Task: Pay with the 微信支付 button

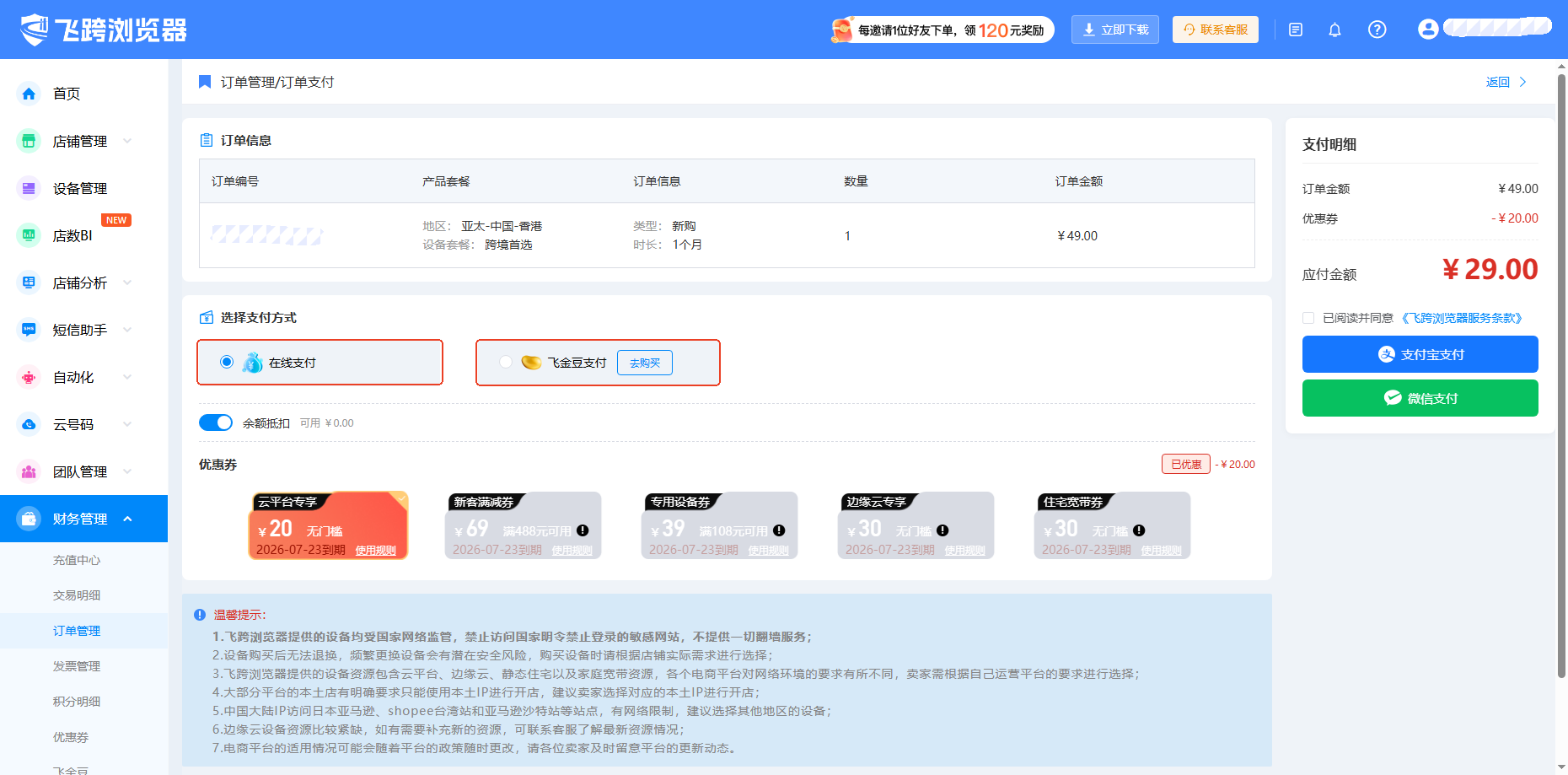Action: [x=1420, y=398]
